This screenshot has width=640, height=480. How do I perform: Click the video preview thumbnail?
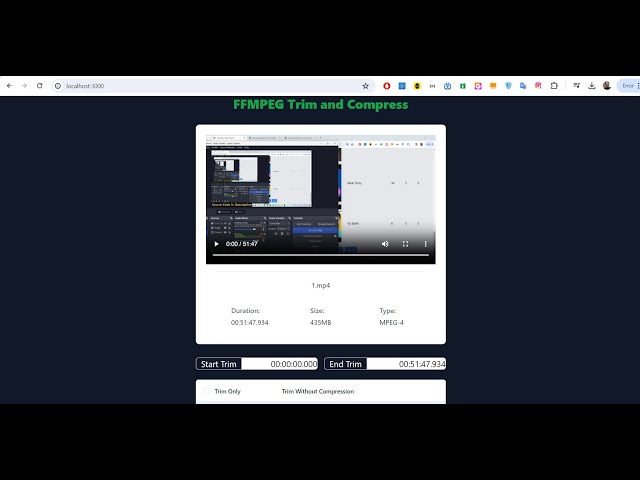tap(320, 185)
